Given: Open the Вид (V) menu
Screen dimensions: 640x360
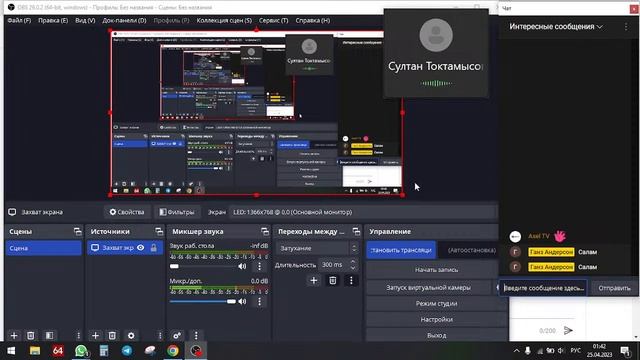Looking at the screenshot, I should tap(85, 20).
